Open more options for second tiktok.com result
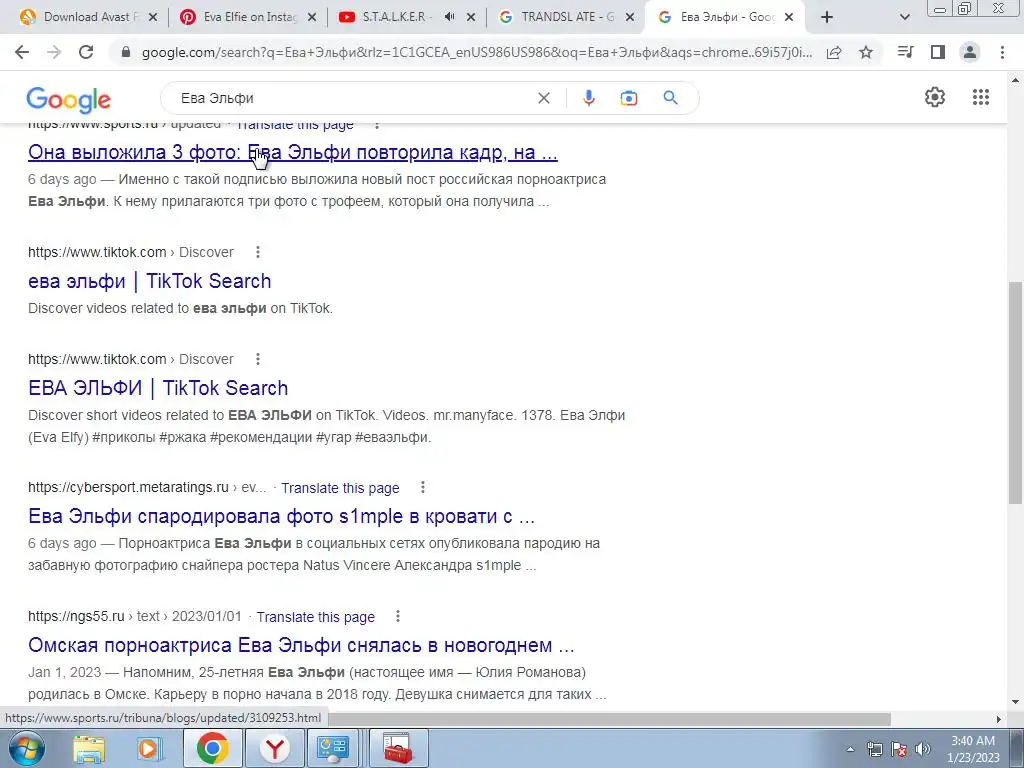 tap(258, 359)
